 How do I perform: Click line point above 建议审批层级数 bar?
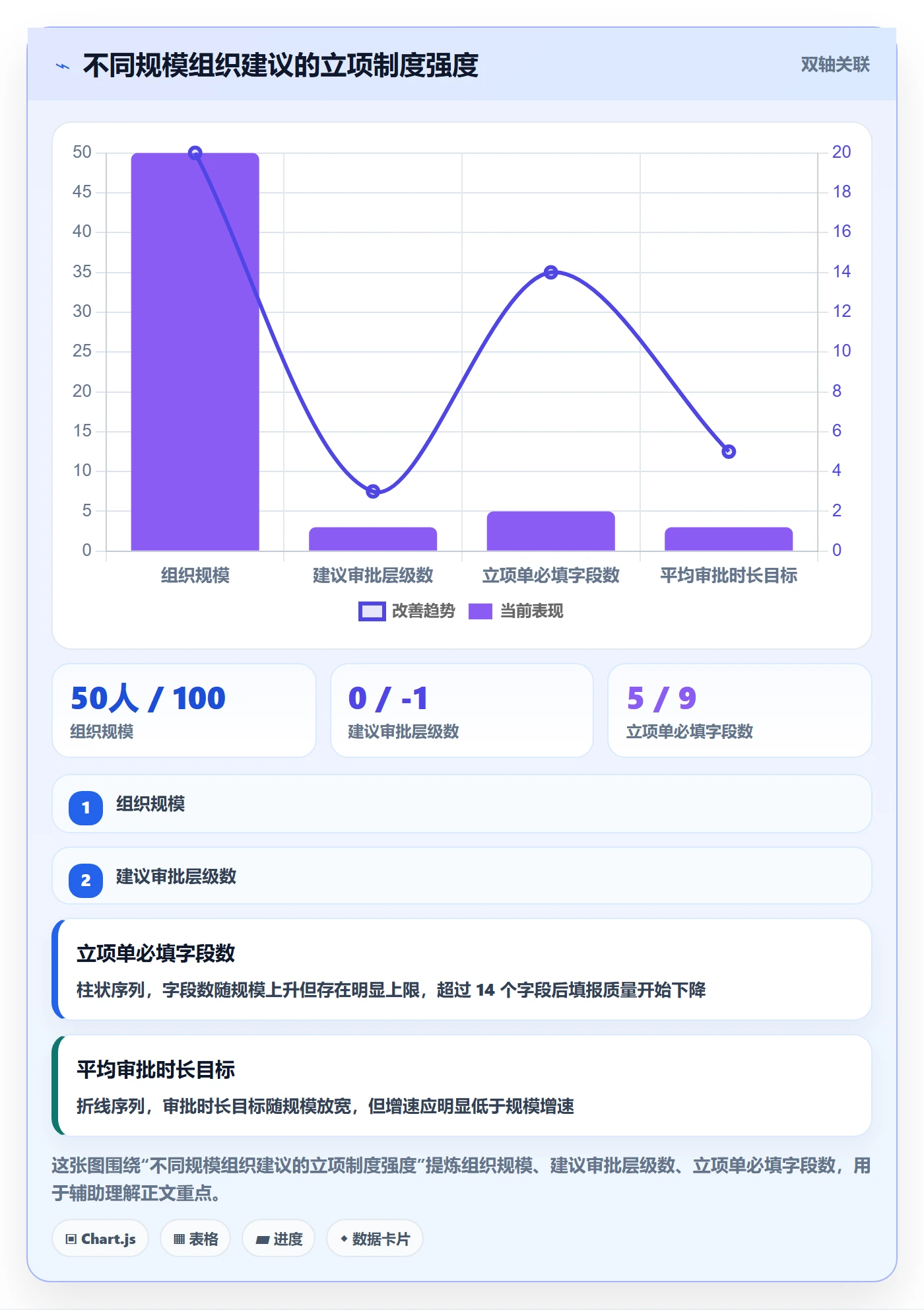[x=373, y=491]
